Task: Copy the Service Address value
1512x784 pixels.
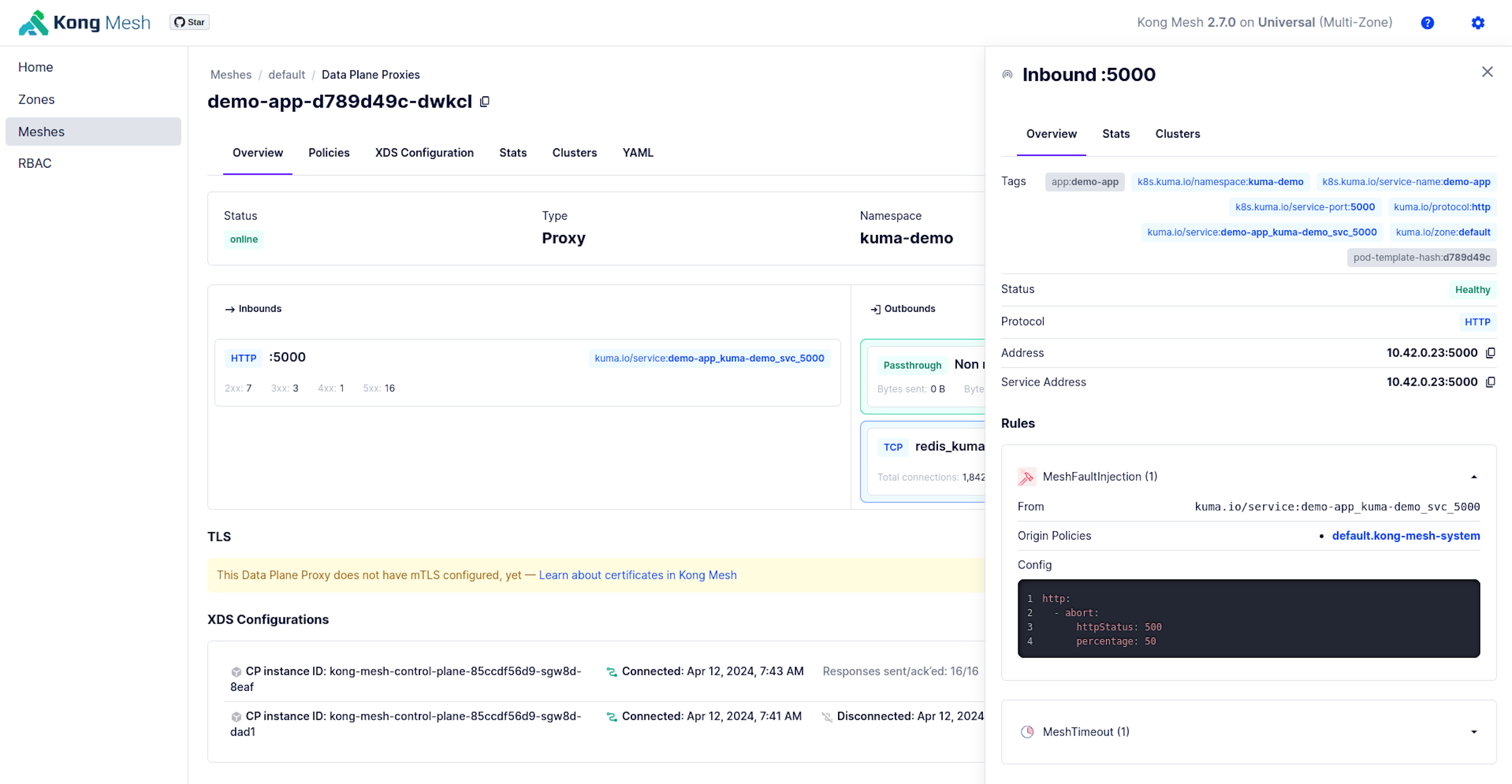Action: point(1490,382)
